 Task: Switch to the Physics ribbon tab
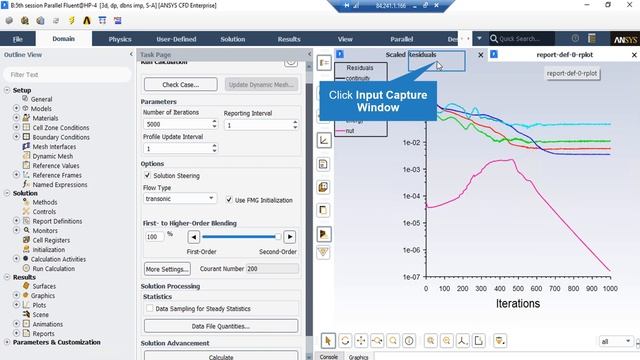coord(120,39)
